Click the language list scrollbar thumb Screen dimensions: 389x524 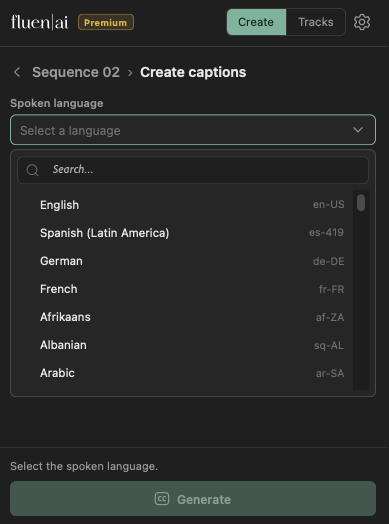pos(361,203)
